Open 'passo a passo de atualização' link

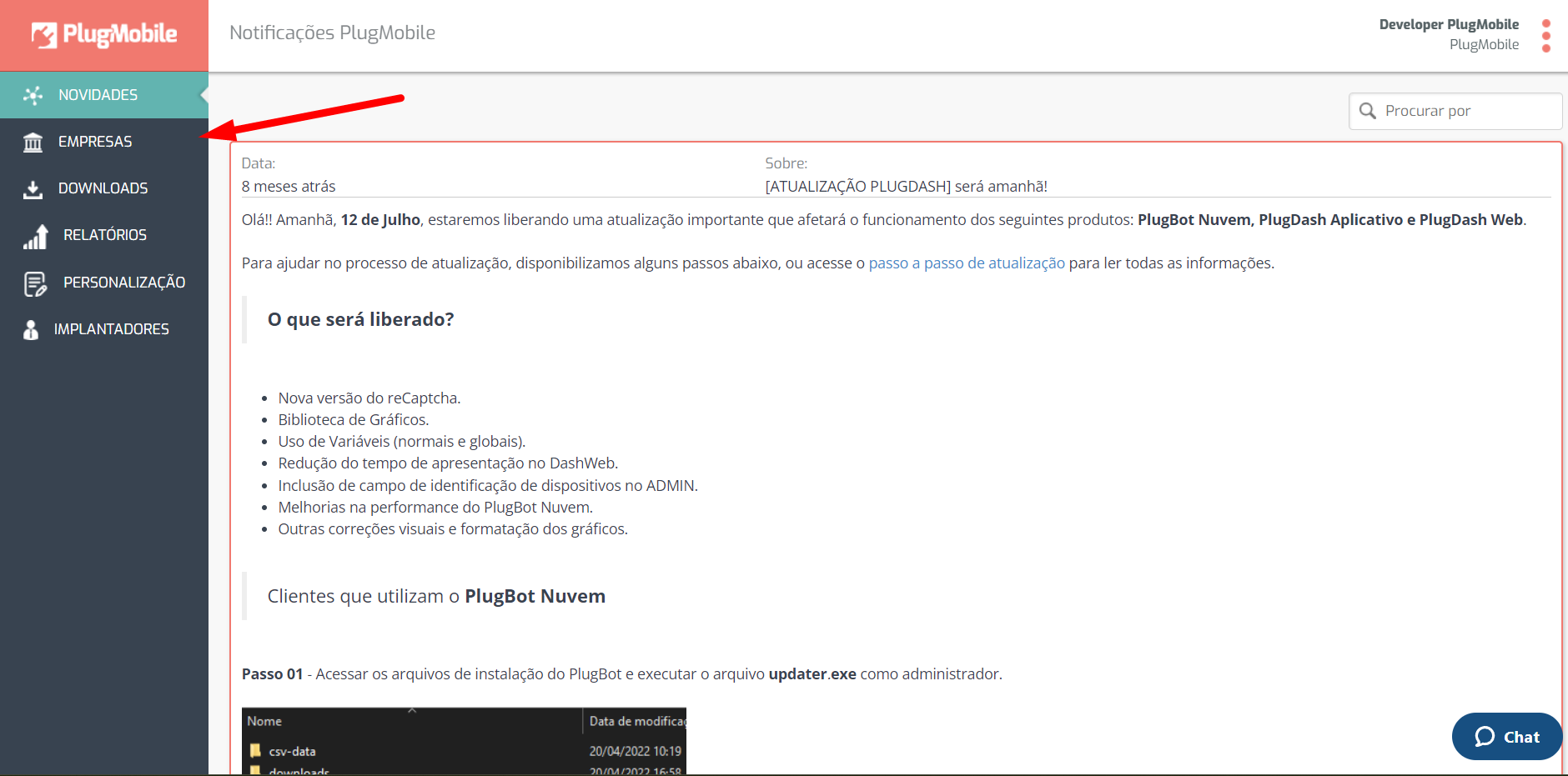(x=967, y=263)
